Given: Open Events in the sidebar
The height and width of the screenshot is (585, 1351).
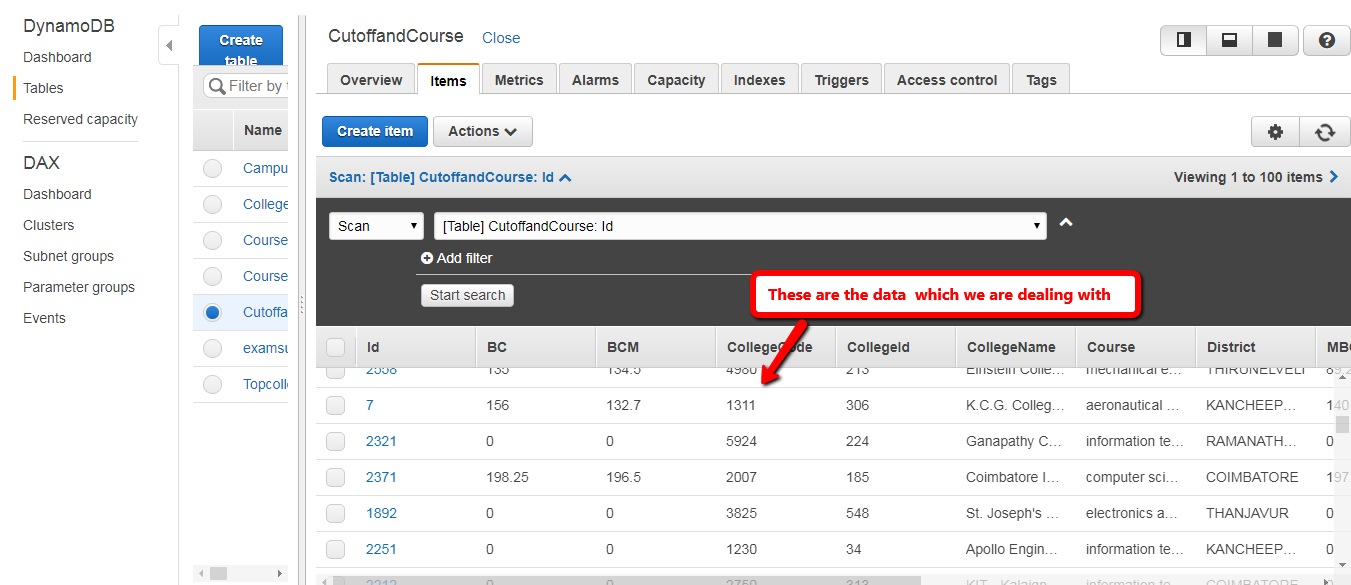Looking at the screenshot, I should click(x=44, y=318).
